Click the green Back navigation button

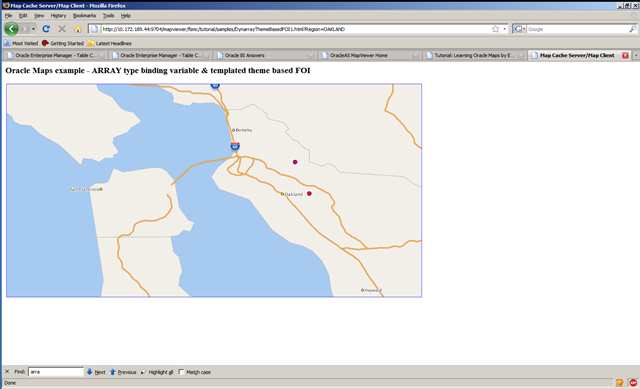[x=11, y=29]
